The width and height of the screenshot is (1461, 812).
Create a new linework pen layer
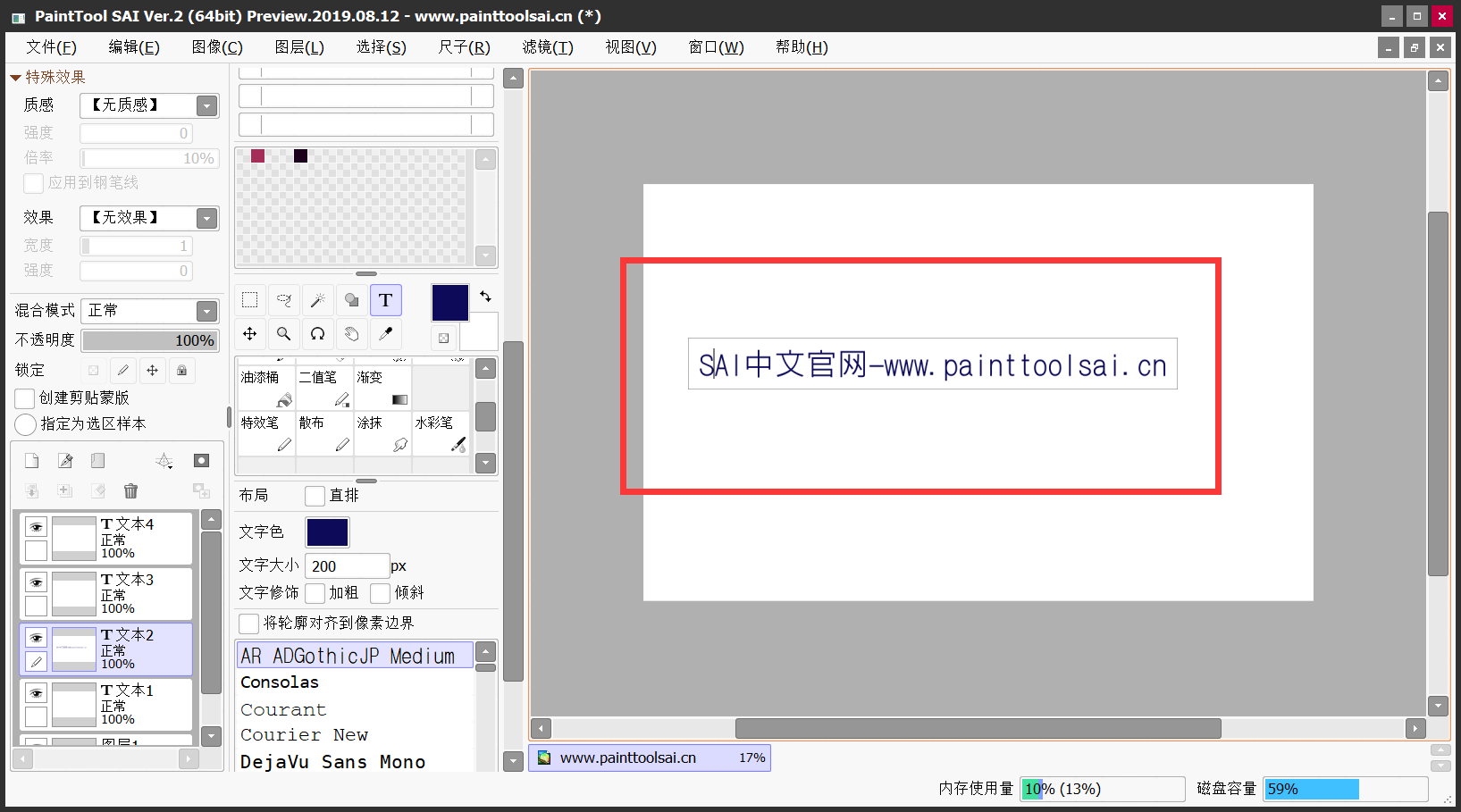tap(65, 461)
